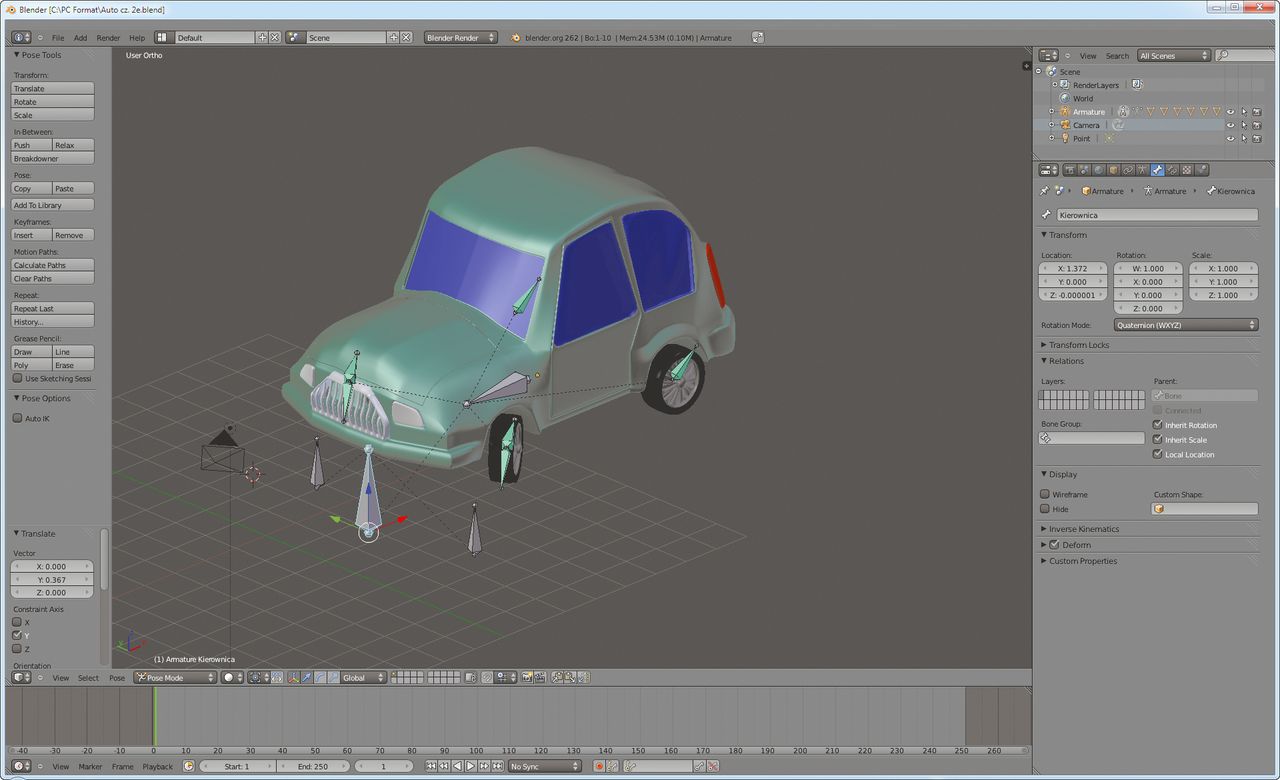Check X constraint axis checkbox
This screenshot has height=780, width=1280.
17,622
